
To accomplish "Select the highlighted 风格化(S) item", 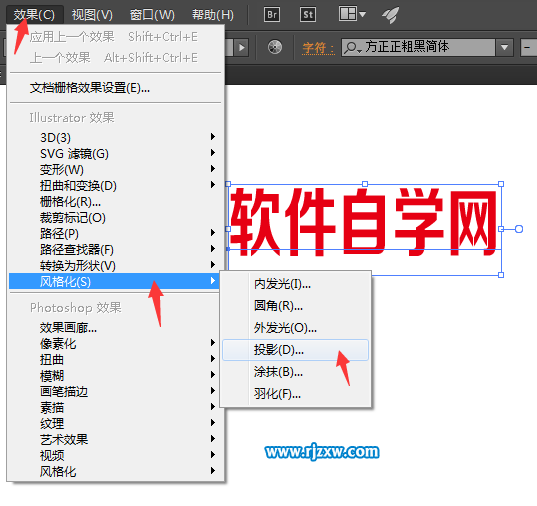I will 114,281.
